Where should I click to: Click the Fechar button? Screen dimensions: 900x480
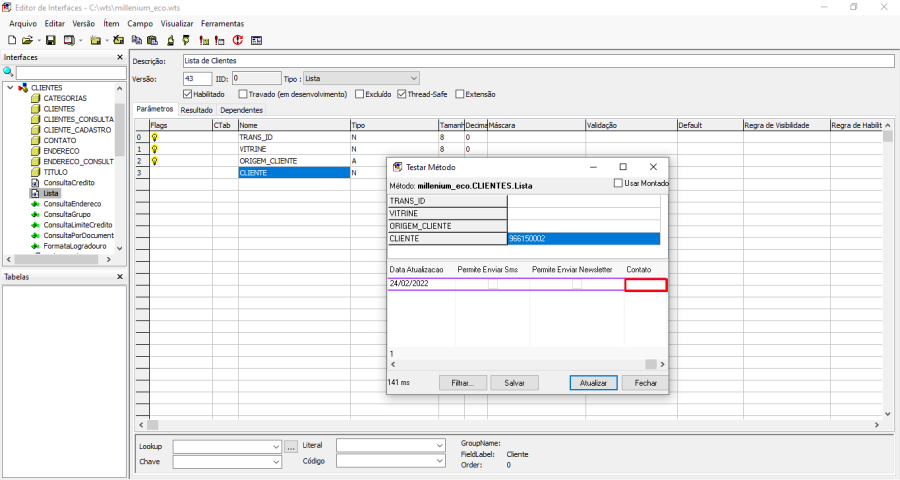pyautogui.click(x=646, y=383)
